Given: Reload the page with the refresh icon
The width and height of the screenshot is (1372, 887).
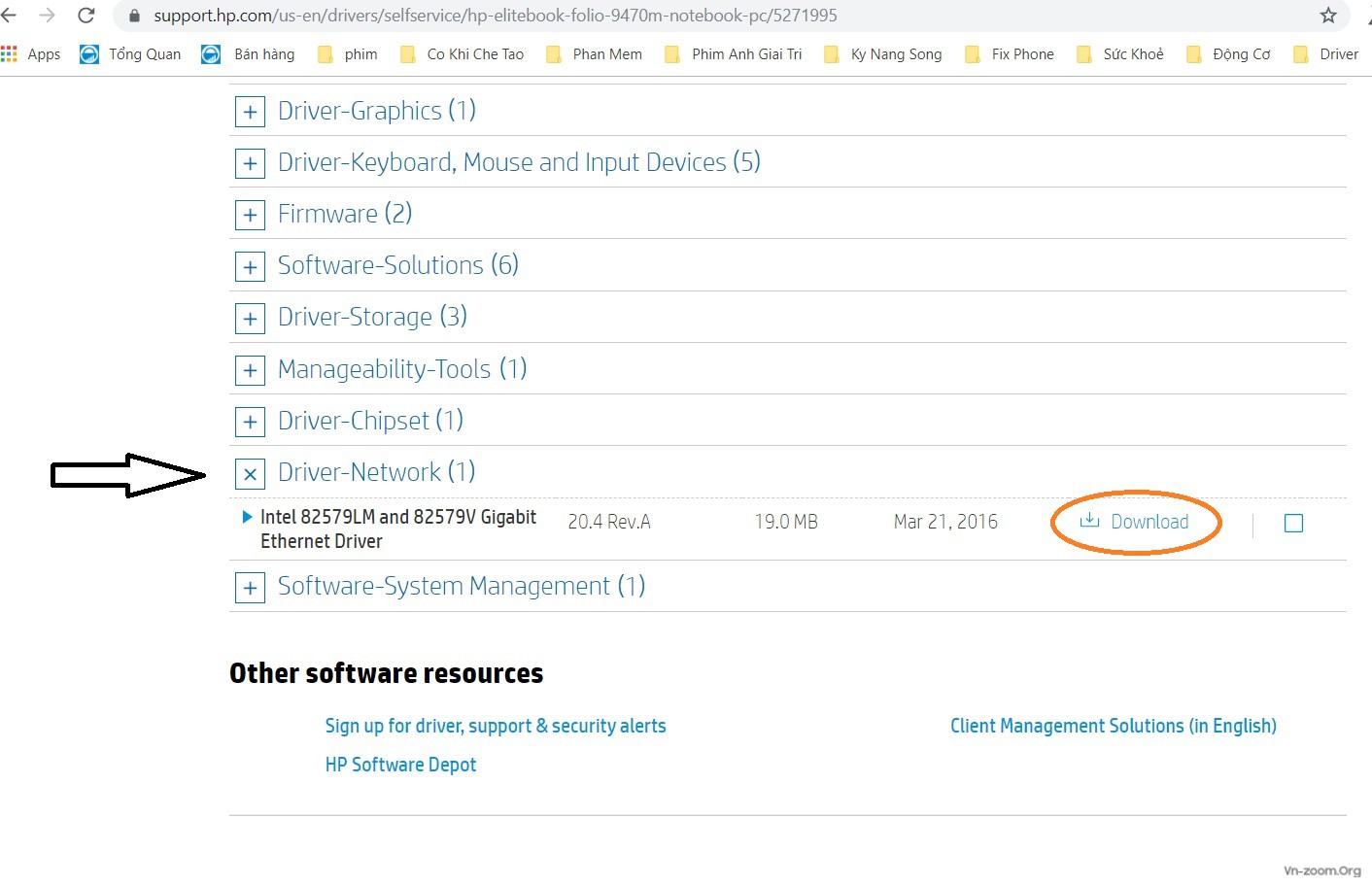Looking at the screenshot, I should (x=86, y=15).
